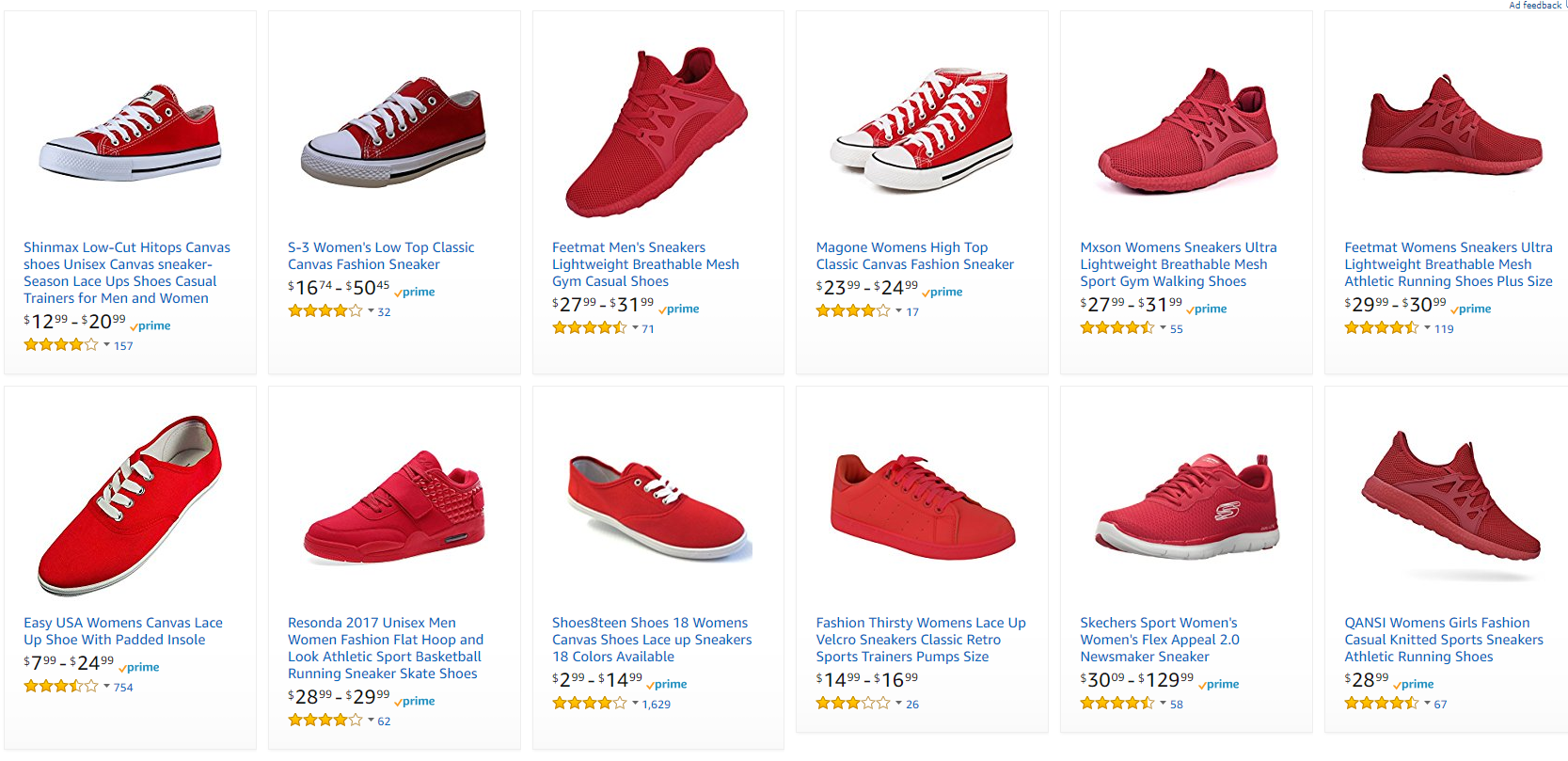The width and height of the screenshot is (1568, 761).
Task: Click the Ad feedback link
Action: 1535,6
